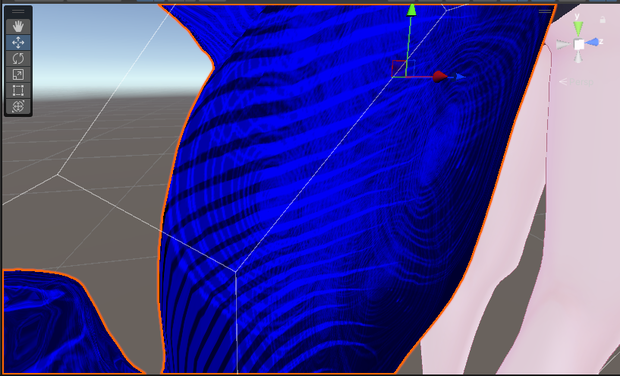The width and height of the screenshot is (620, 376).
Task: Switch to the Rotate tool
Action: 18,59
